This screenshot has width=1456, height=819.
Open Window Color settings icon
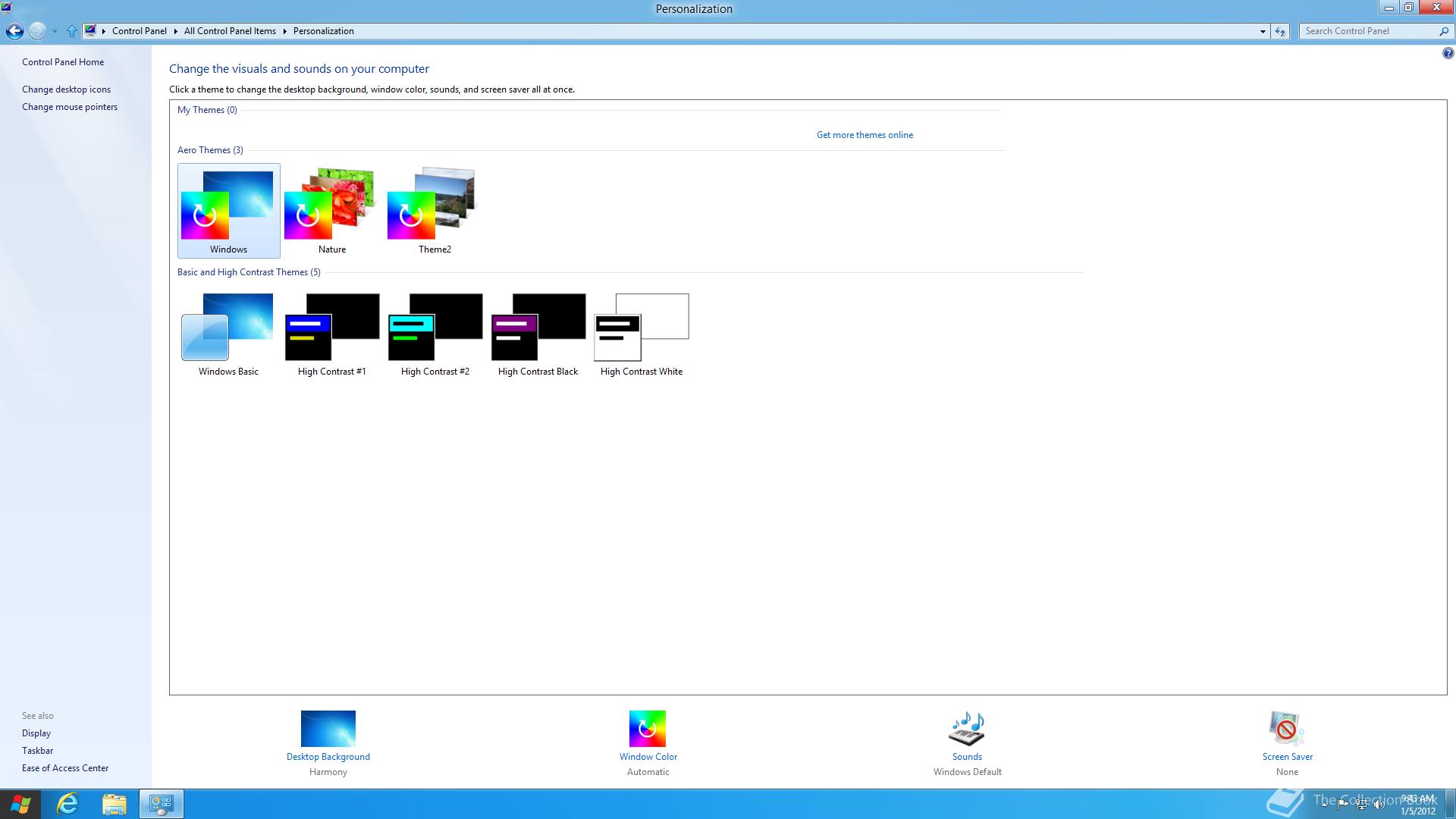click(x=648, y=729)
